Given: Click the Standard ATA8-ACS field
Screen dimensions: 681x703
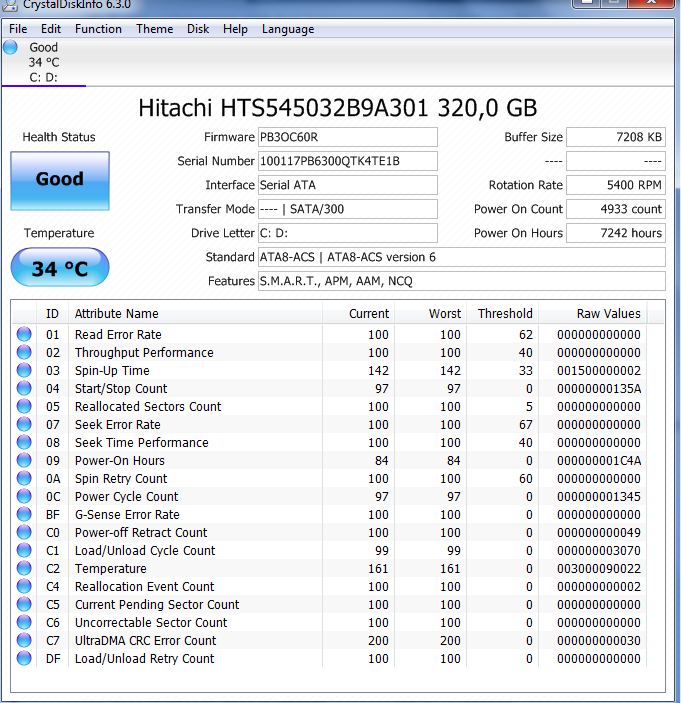Looking at the screenshot, I should point(461,257).
